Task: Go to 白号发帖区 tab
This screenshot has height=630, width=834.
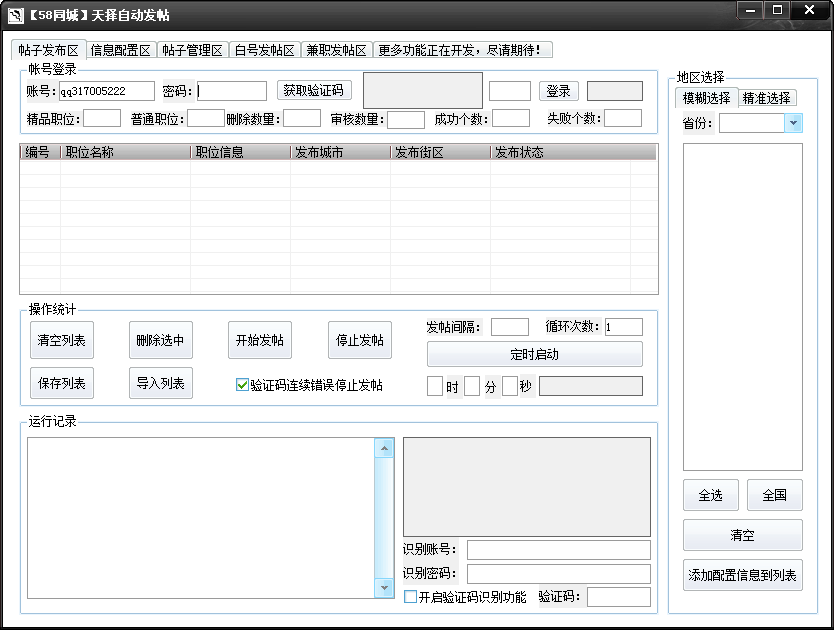Action: (x=264, y=50)
